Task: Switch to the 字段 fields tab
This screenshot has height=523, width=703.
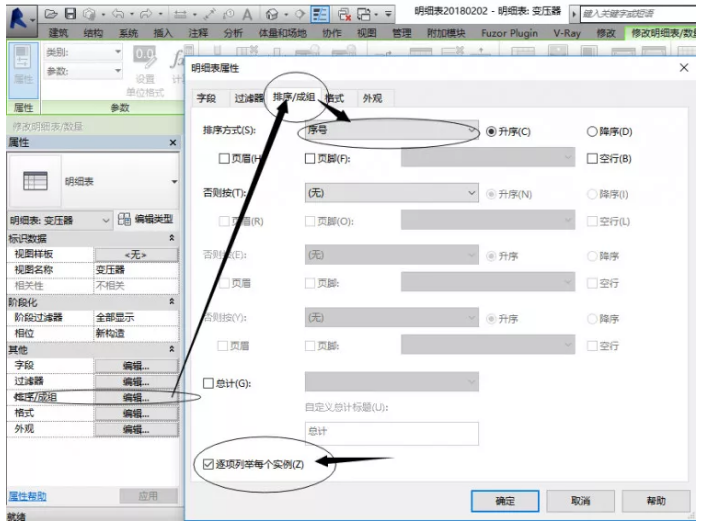Action: click(205, 98)
